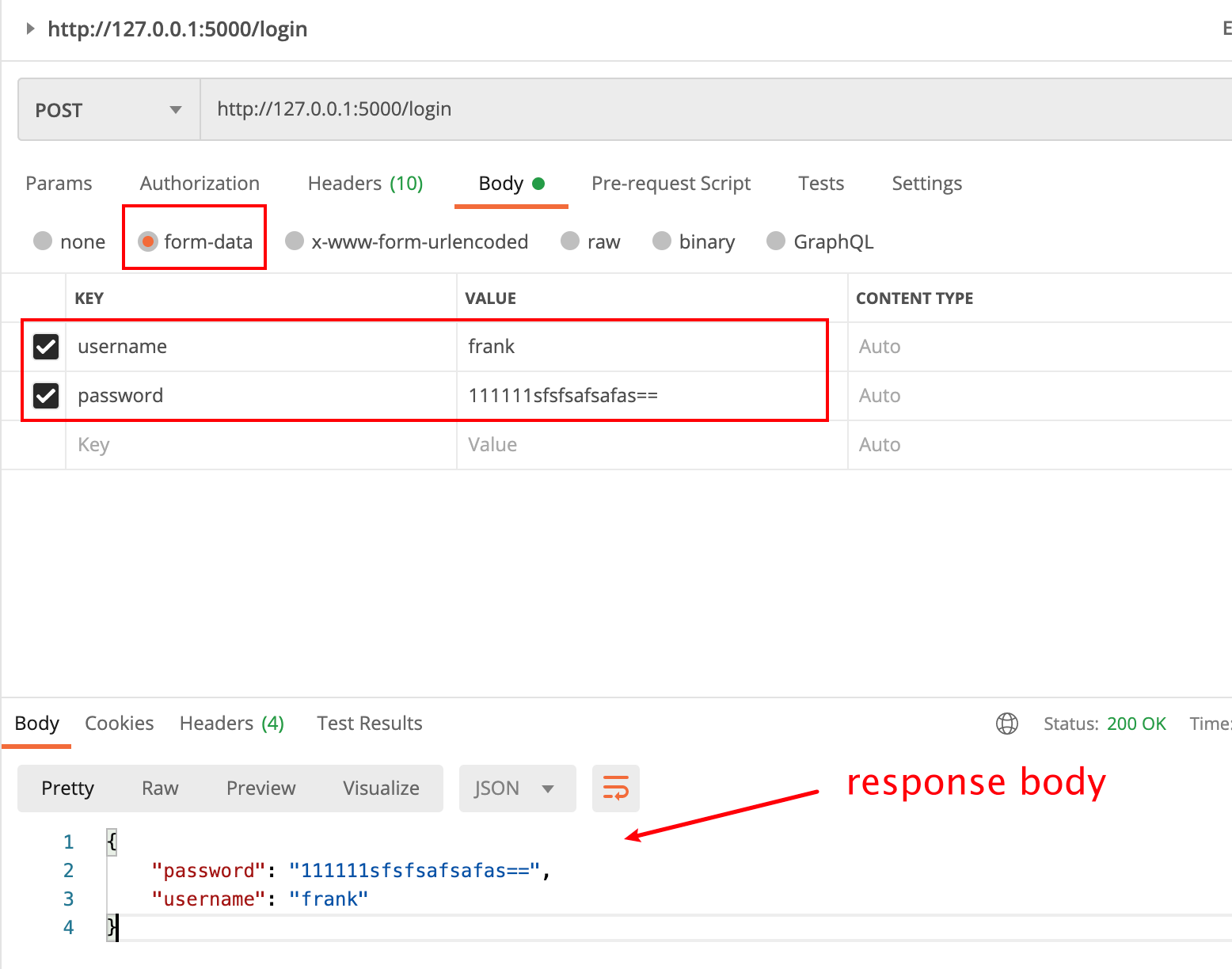The height and width of the screenshot is (969, 1232).
Task: Select the request Body tab
Action: click(511, 184)
